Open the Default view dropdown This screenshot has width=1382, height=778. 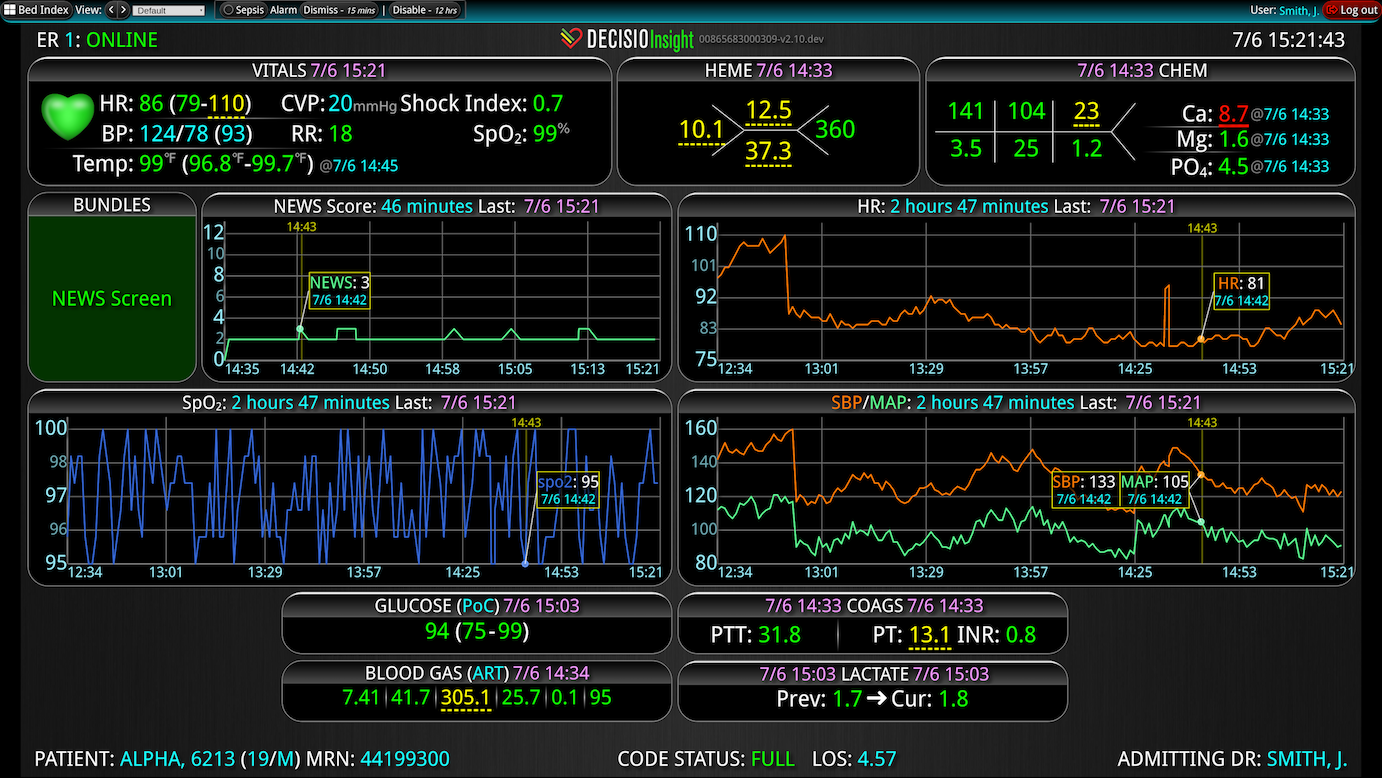[168, 10]
